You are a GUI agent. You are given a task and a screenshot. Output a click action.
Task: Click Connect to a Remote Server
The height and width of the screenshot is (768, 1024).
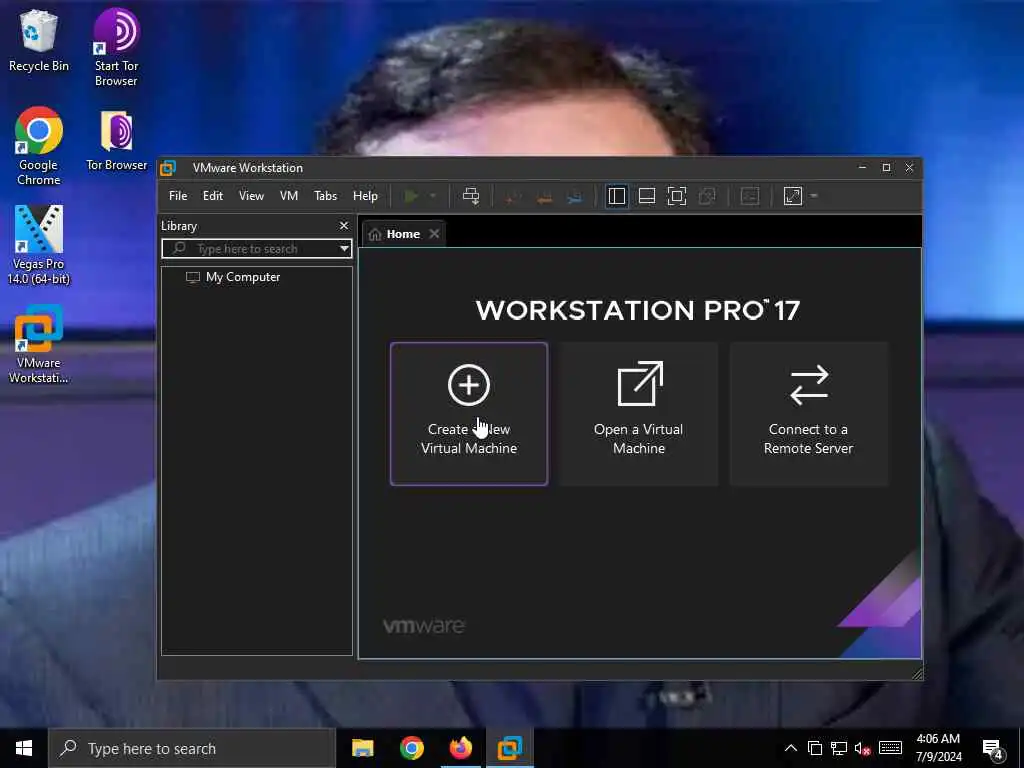pyautogui.click(x=808, y=414)
